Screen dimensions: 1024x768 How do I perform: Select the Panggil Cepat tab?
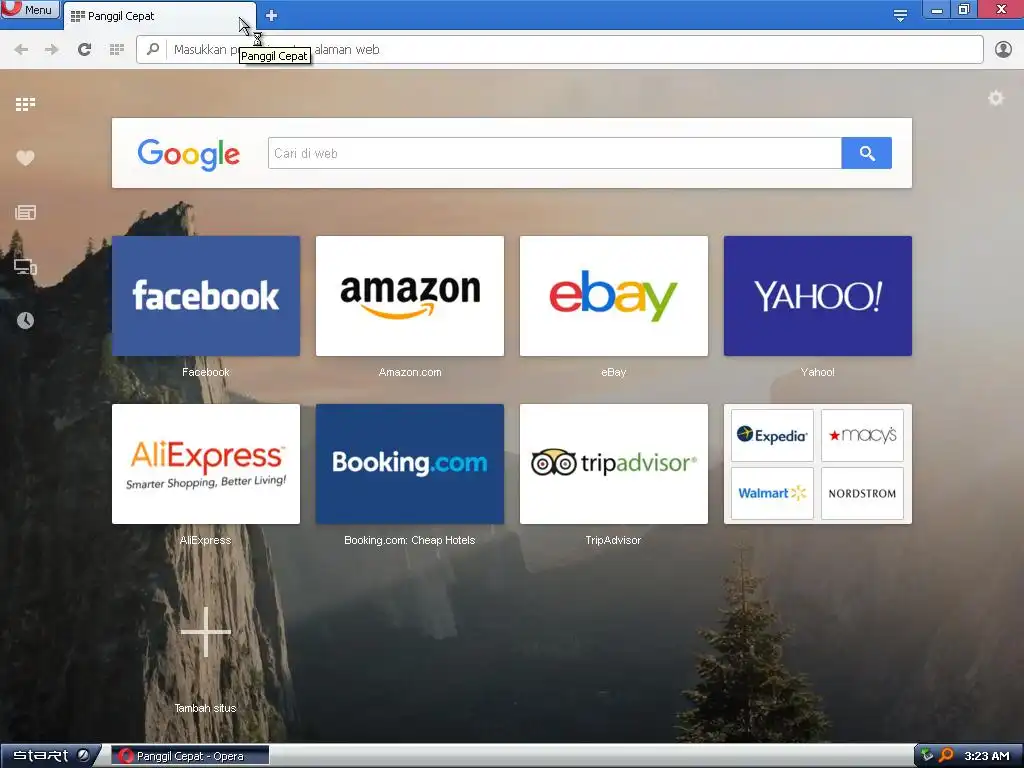pyautogui.click(x=159, y=16)
